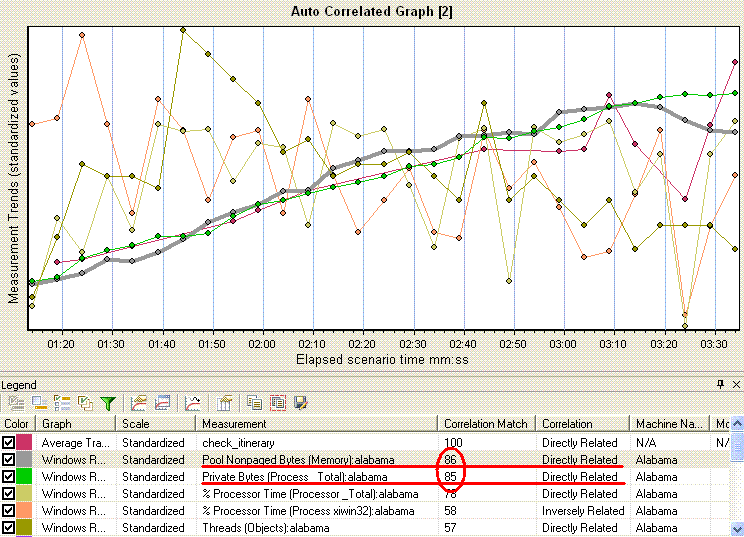
Task: Toggle checkbox for Threads (Objects):alabama row
Action: coord(9,527)
